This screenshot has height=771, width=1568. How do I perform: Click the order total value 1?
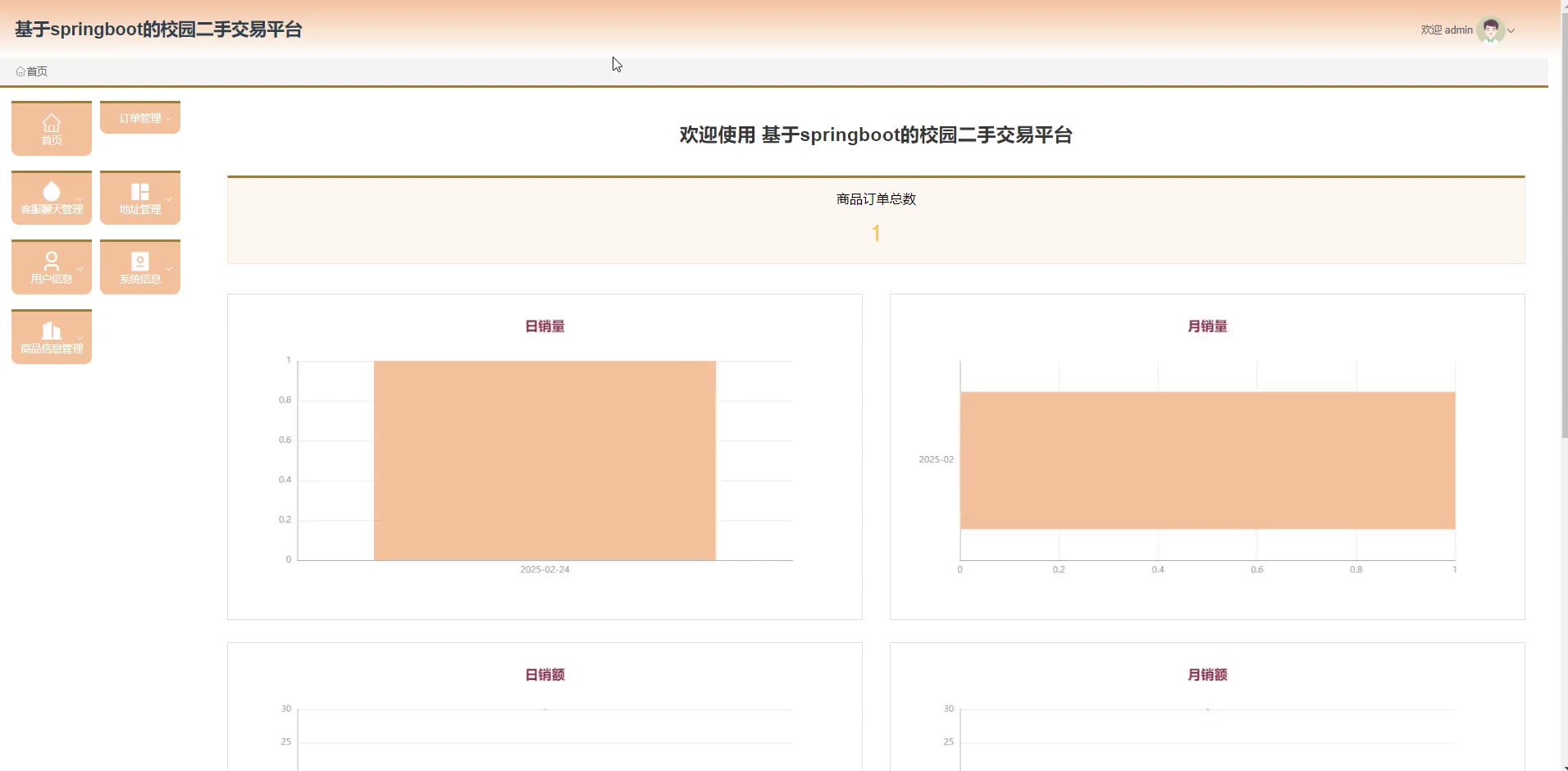(876, 234)
